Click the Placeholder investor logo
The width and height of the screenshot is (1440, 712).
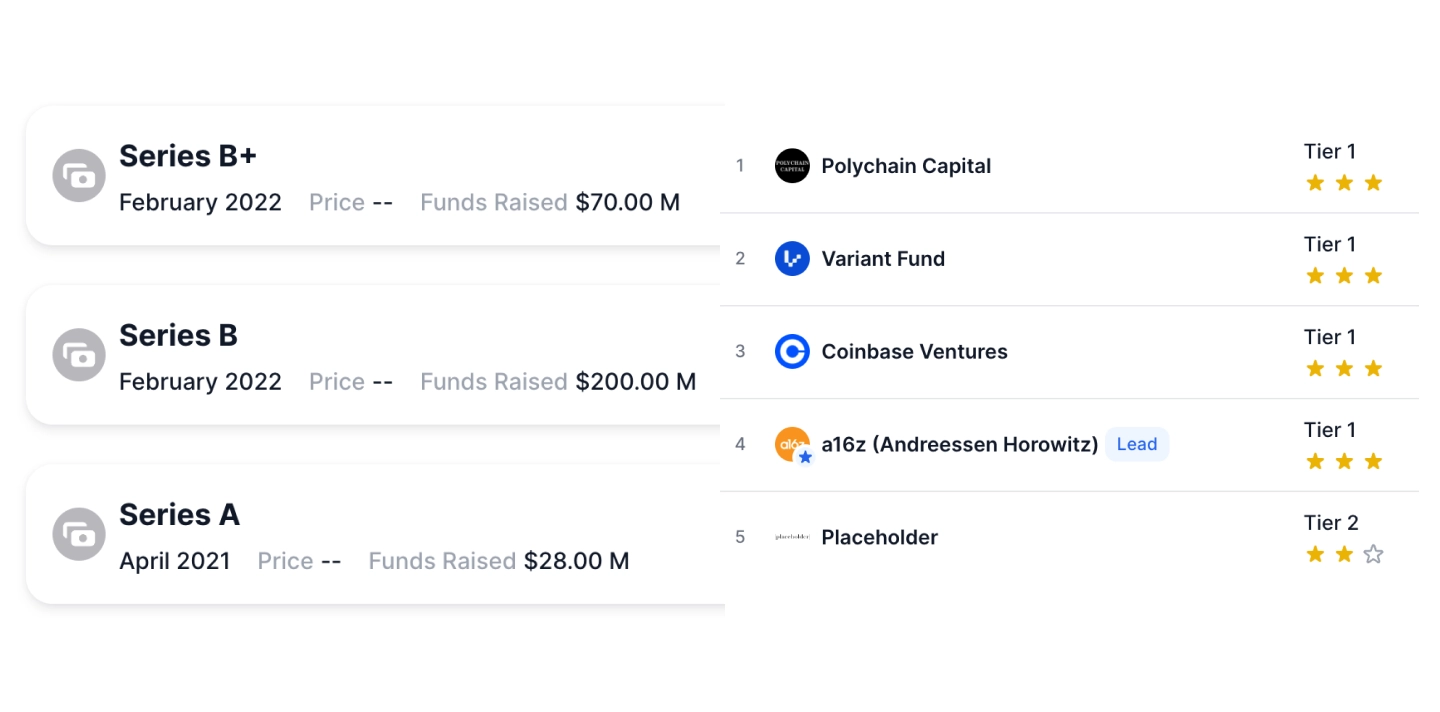(792, 538)
